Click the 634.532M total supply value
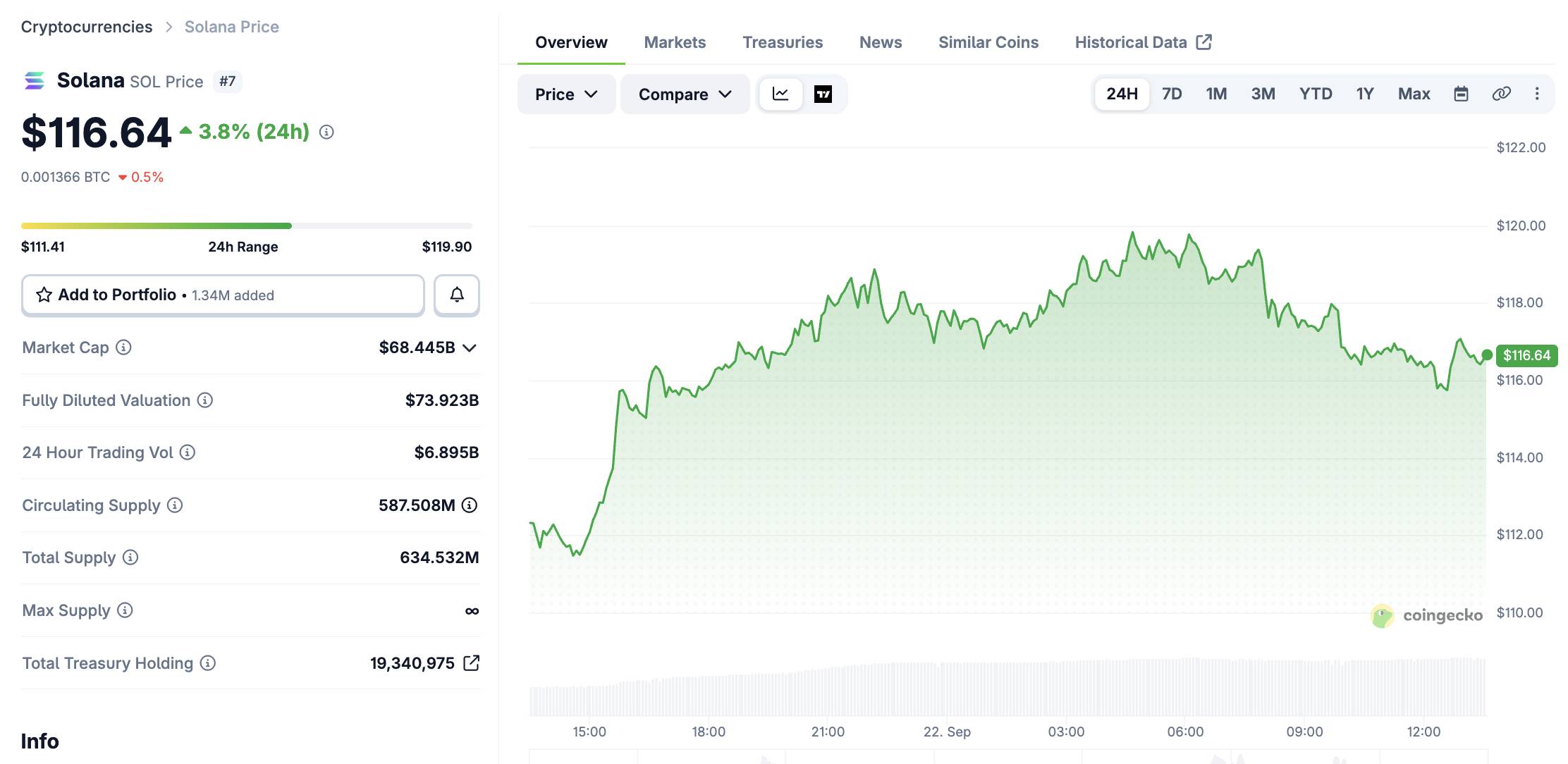Viewport: 1568px width, 764px height. tap(439, 557)
